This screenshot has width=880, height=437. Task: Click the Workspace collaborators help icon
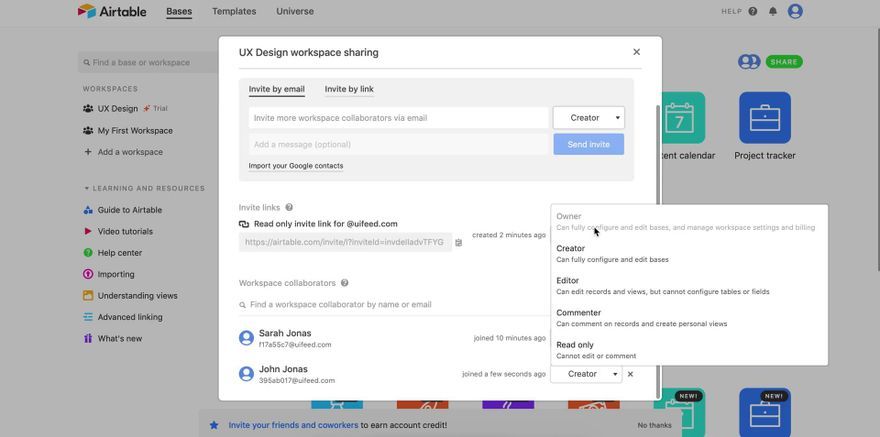click(345, 283)
